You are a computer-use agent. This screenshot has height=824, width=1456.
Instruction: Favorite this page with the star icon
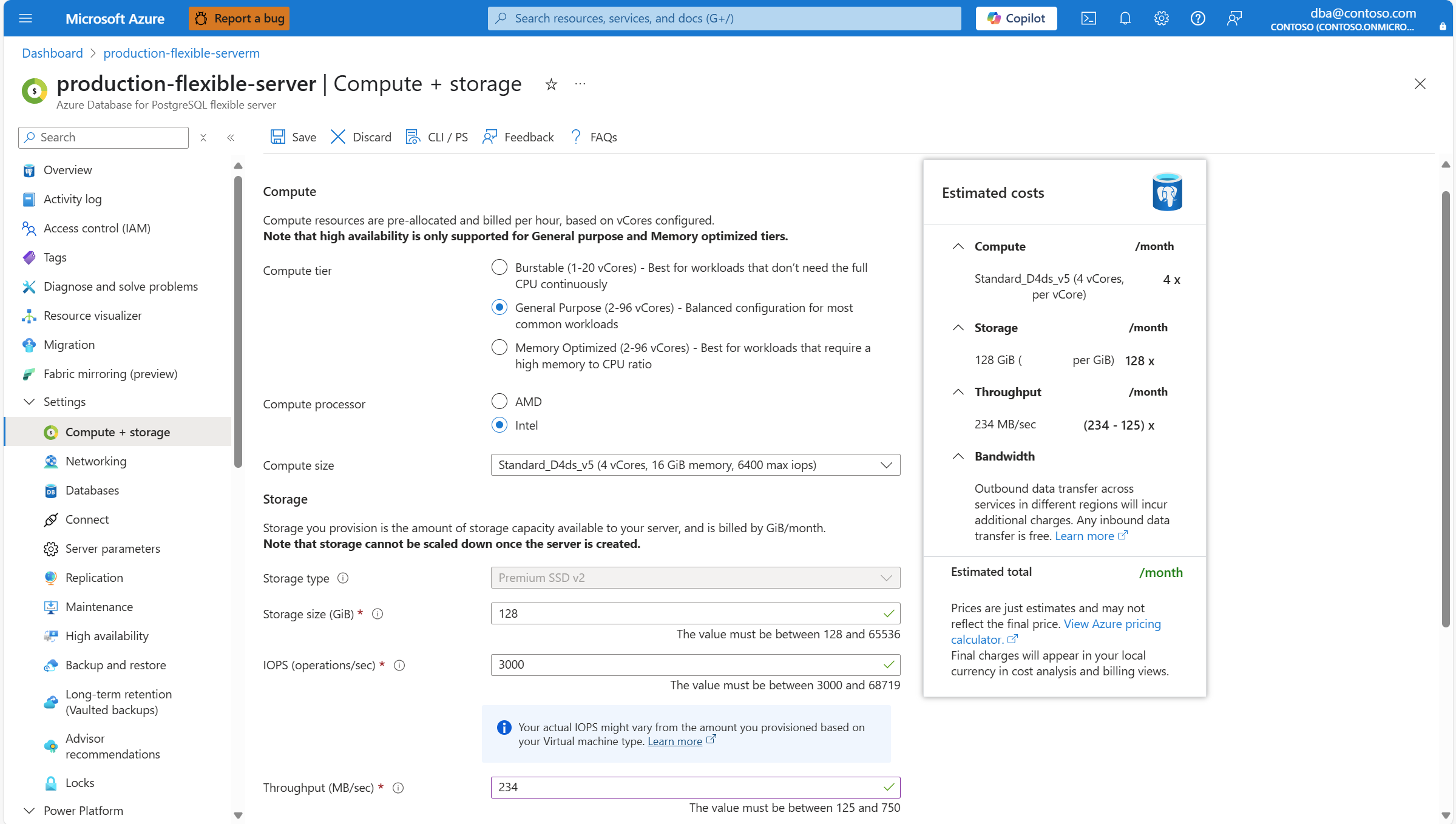[551, 84]
